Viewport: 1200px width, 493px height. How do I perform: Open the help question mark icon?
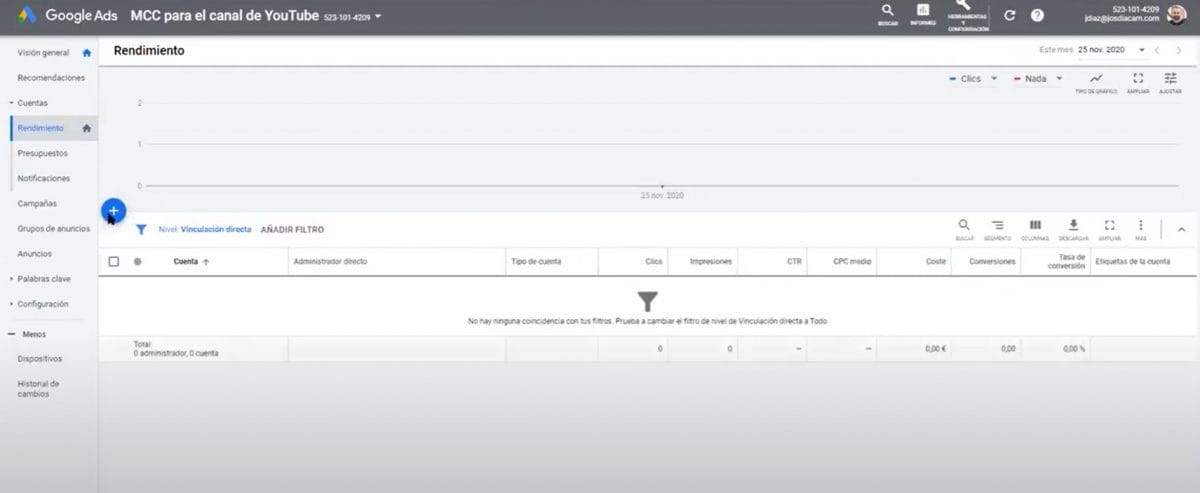[x=1037, y=15]
